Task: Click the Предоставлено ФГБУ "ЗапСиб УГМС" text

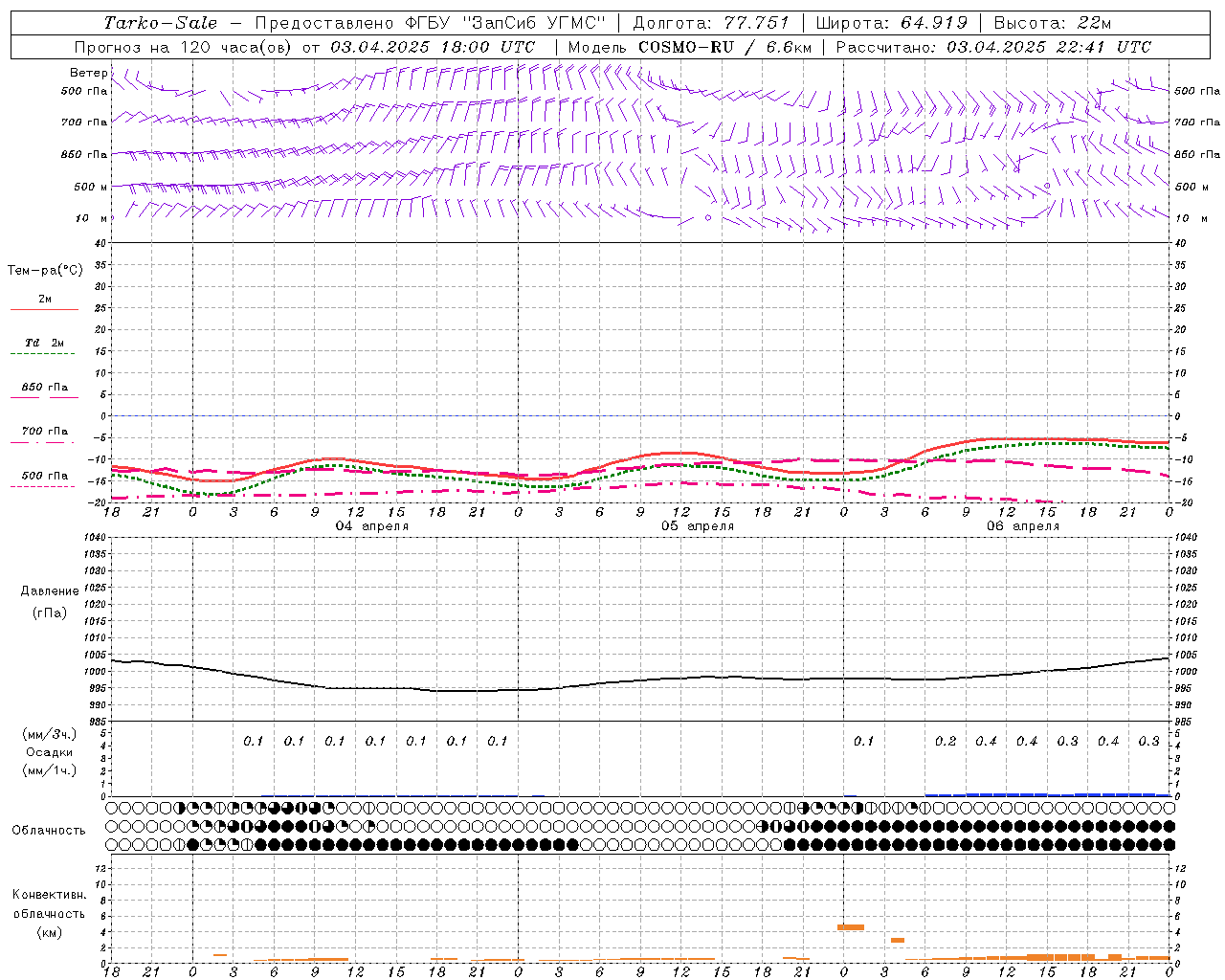Action: tap(431, 23)
